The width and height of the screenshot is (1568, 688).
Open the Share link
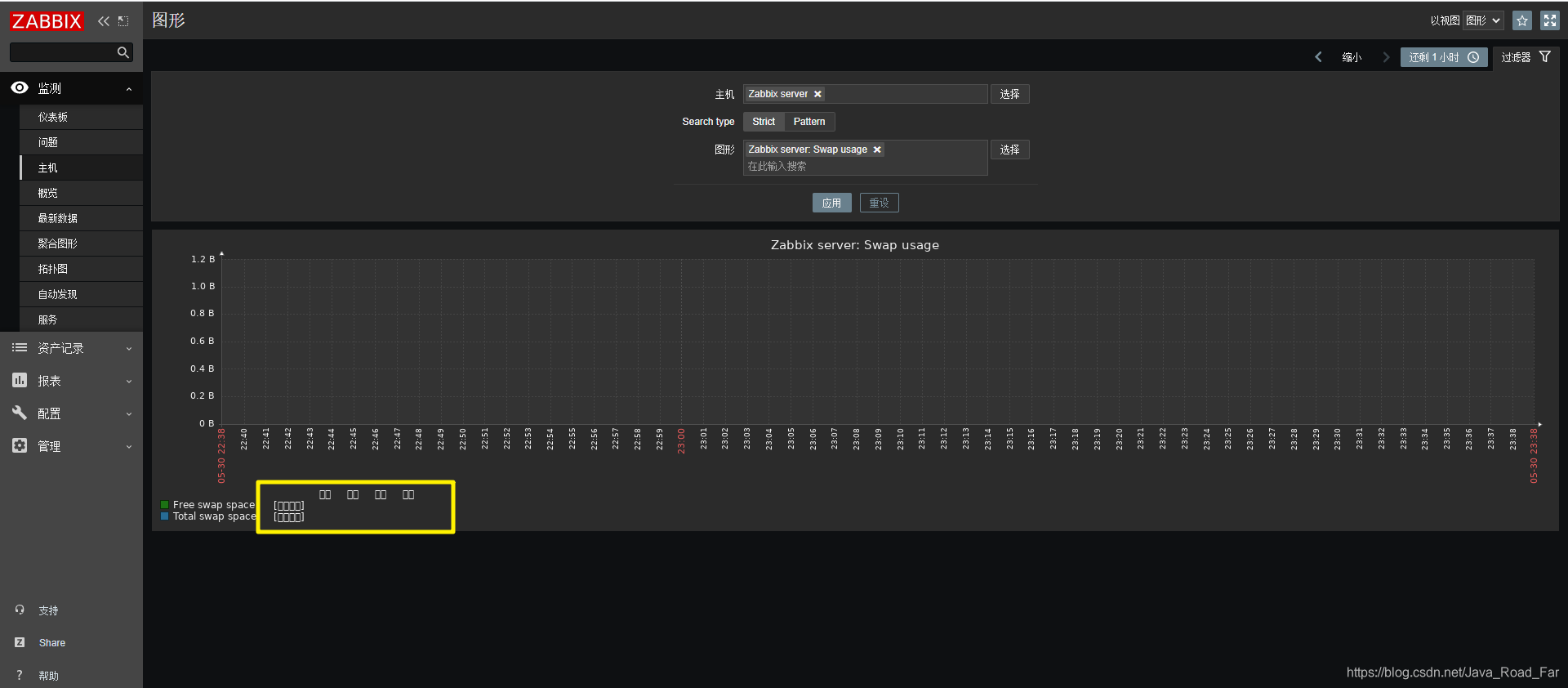tap(52, 643)
